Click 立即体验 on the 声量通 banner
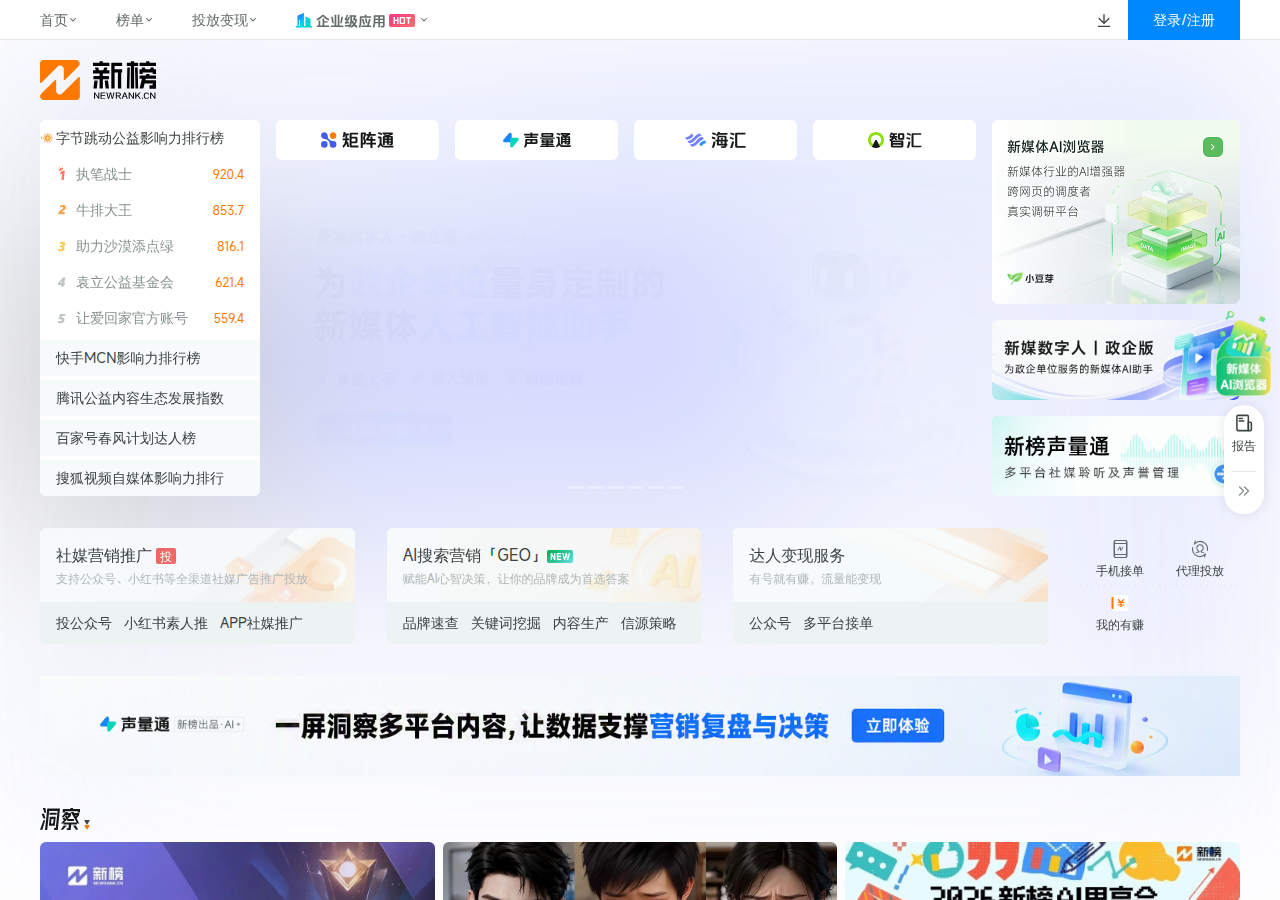1280x900 pixels. tap(898, 726)
